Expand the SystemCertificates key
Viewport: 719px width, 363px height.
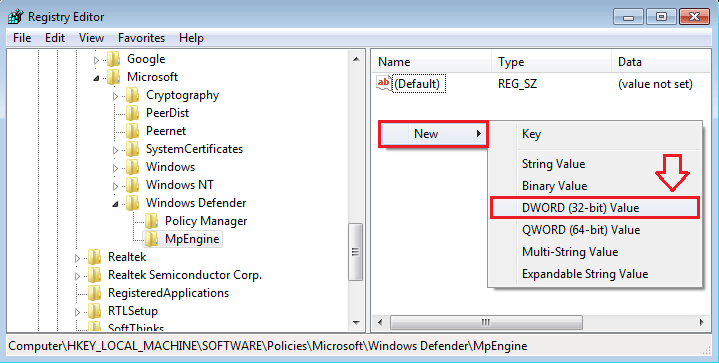[116, 150]
